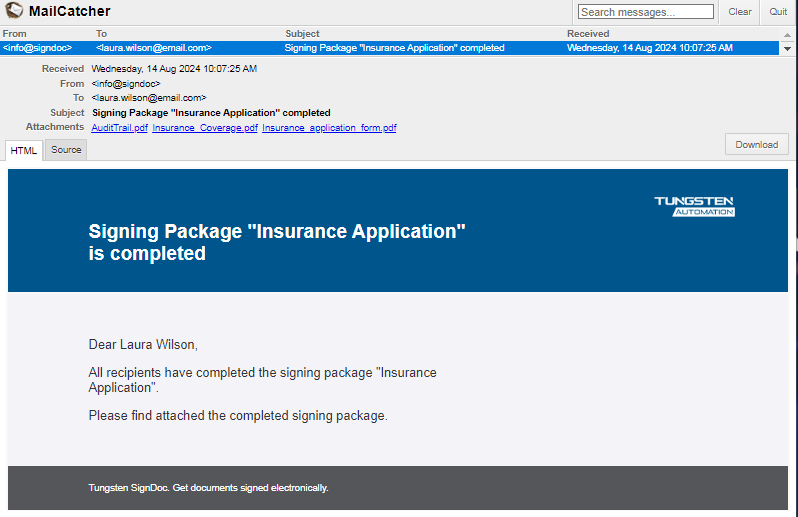This screenshot has width=798, height=517.
Task: Click the MailCatcher title text
Action: [70, 11]
